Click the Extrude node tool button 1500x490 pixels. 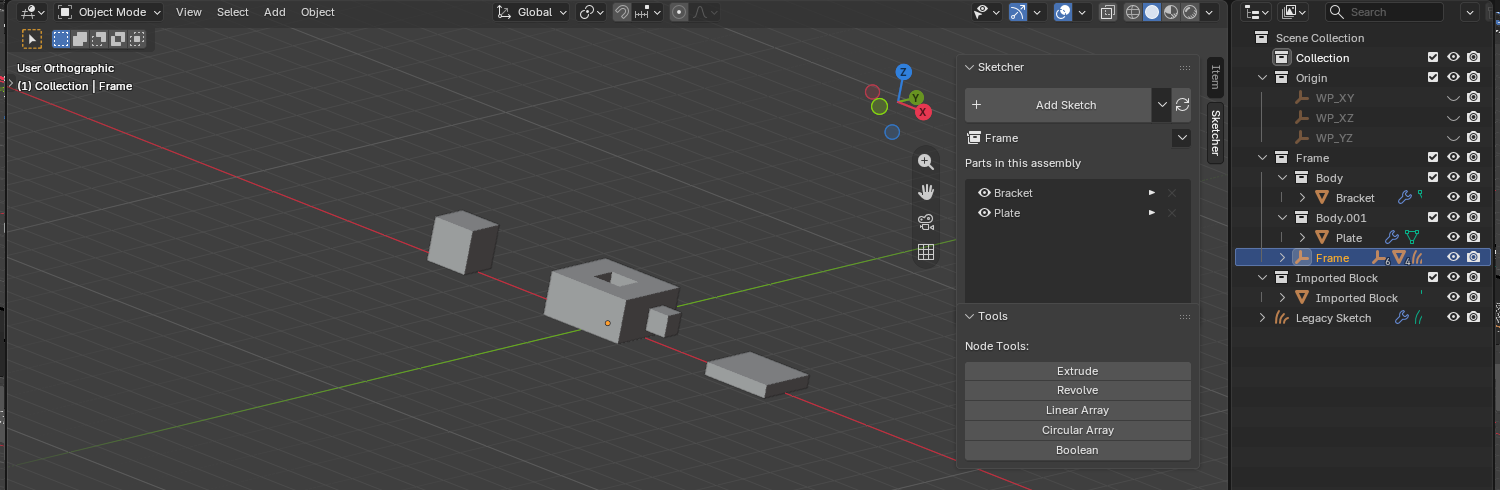pyautogui.click(x=1078, y=371)
